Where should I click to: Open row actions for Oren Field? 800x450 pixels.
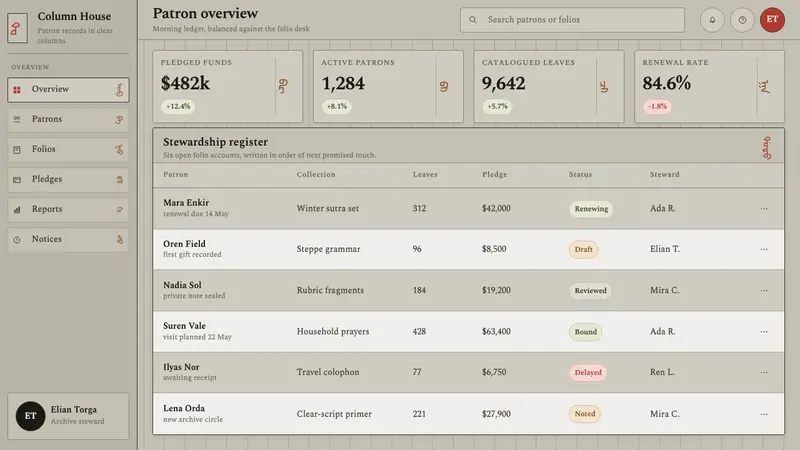tap(764, 249)
